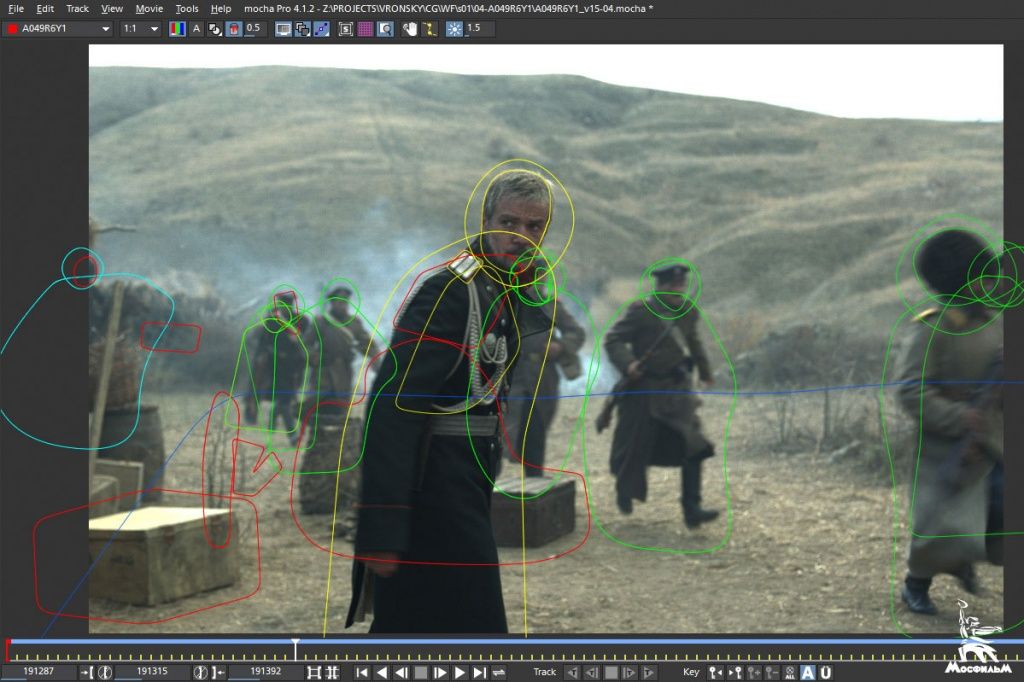This screenshot has width=1024, height=682.
Task: Toggle the show layer outlines monitor icon
Action: point(283,29)
